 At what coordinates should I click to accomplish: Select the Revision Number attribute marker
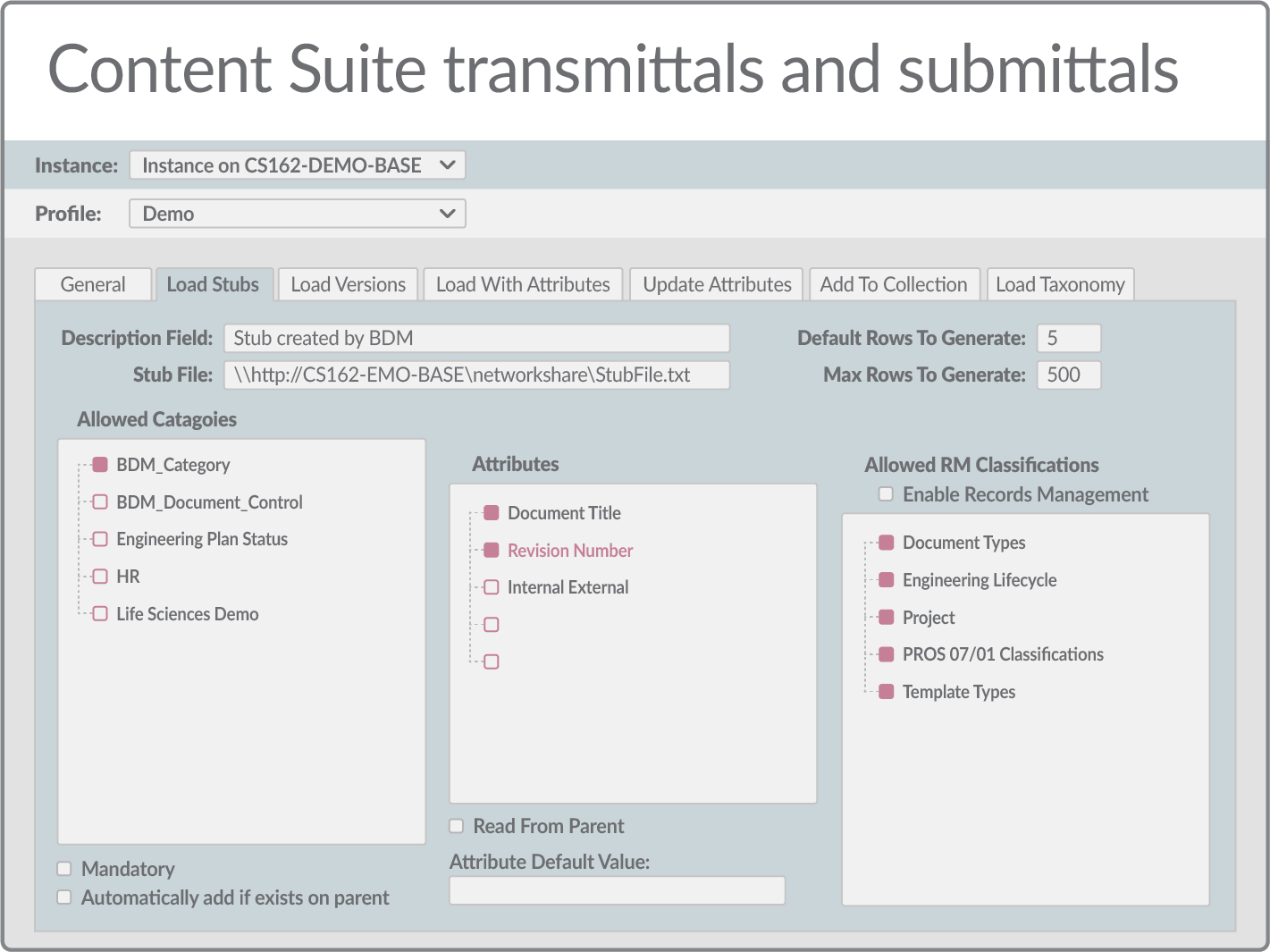point(492,550)
